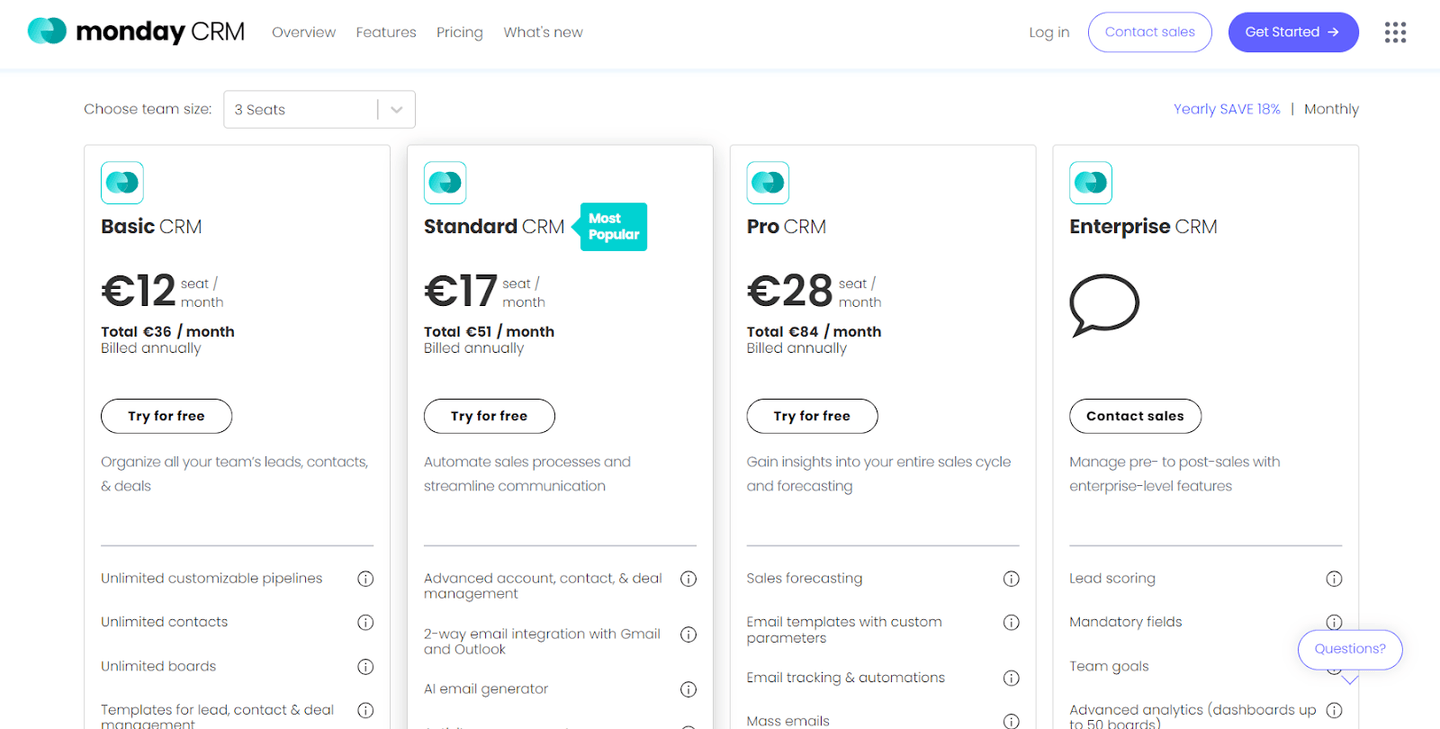Open the What's new nav item
This screenshot has height=729, width=1440.
pos(543,32)
